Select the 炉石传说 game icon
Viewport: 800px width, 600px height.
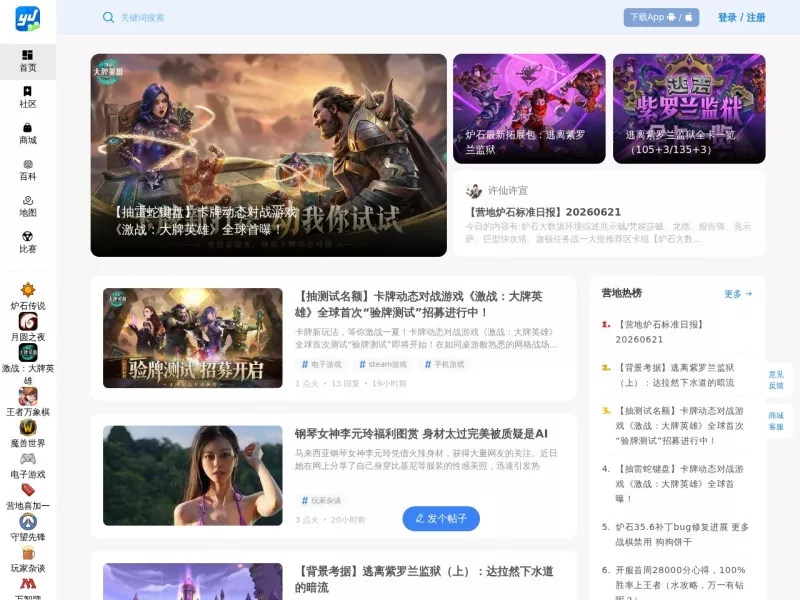tap(28, 290)
